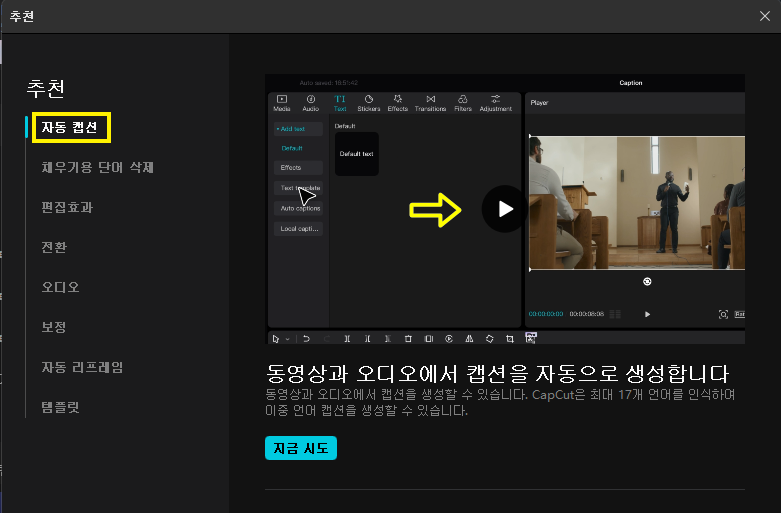This screenshot has height=513, width=781.
Task: Go to the 오디오 section
Action: (60, 287)
